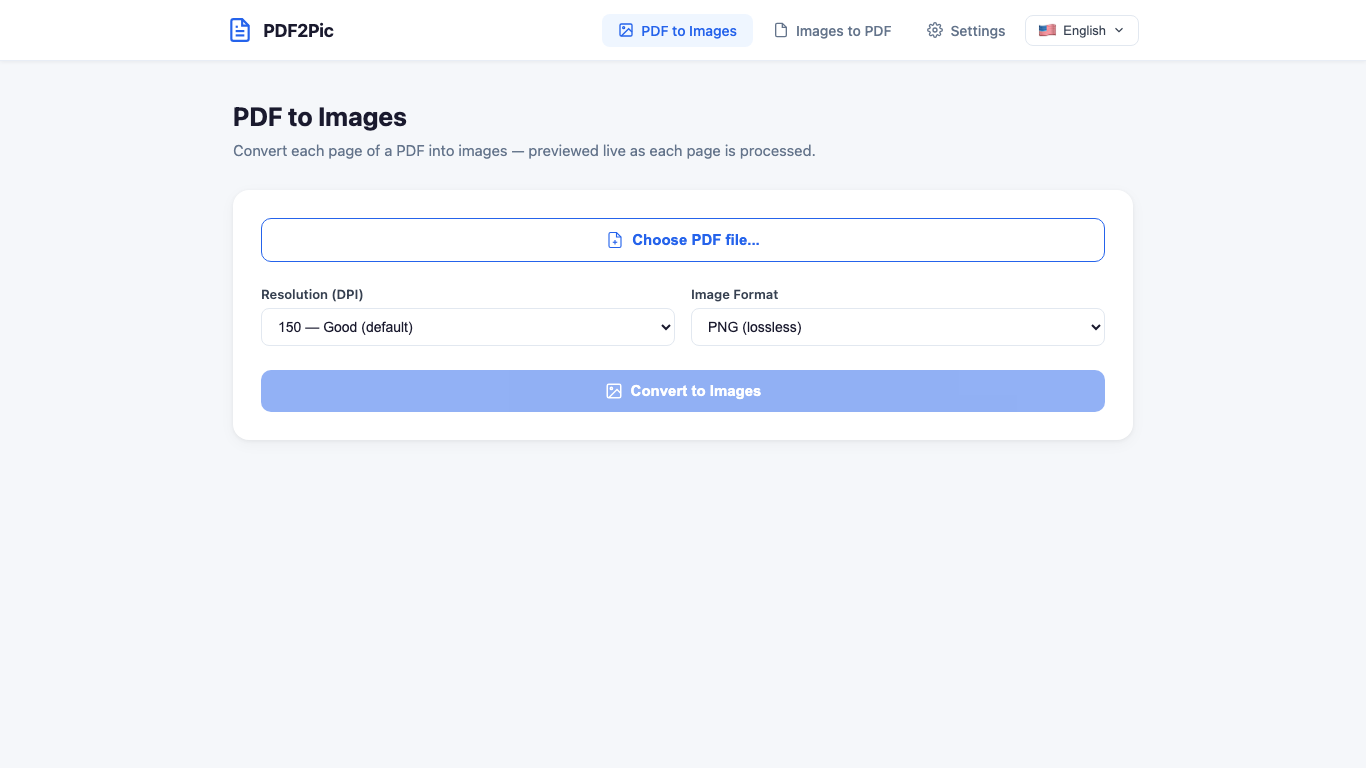Expand the English language dropdown chevron

pos(1119,30)
